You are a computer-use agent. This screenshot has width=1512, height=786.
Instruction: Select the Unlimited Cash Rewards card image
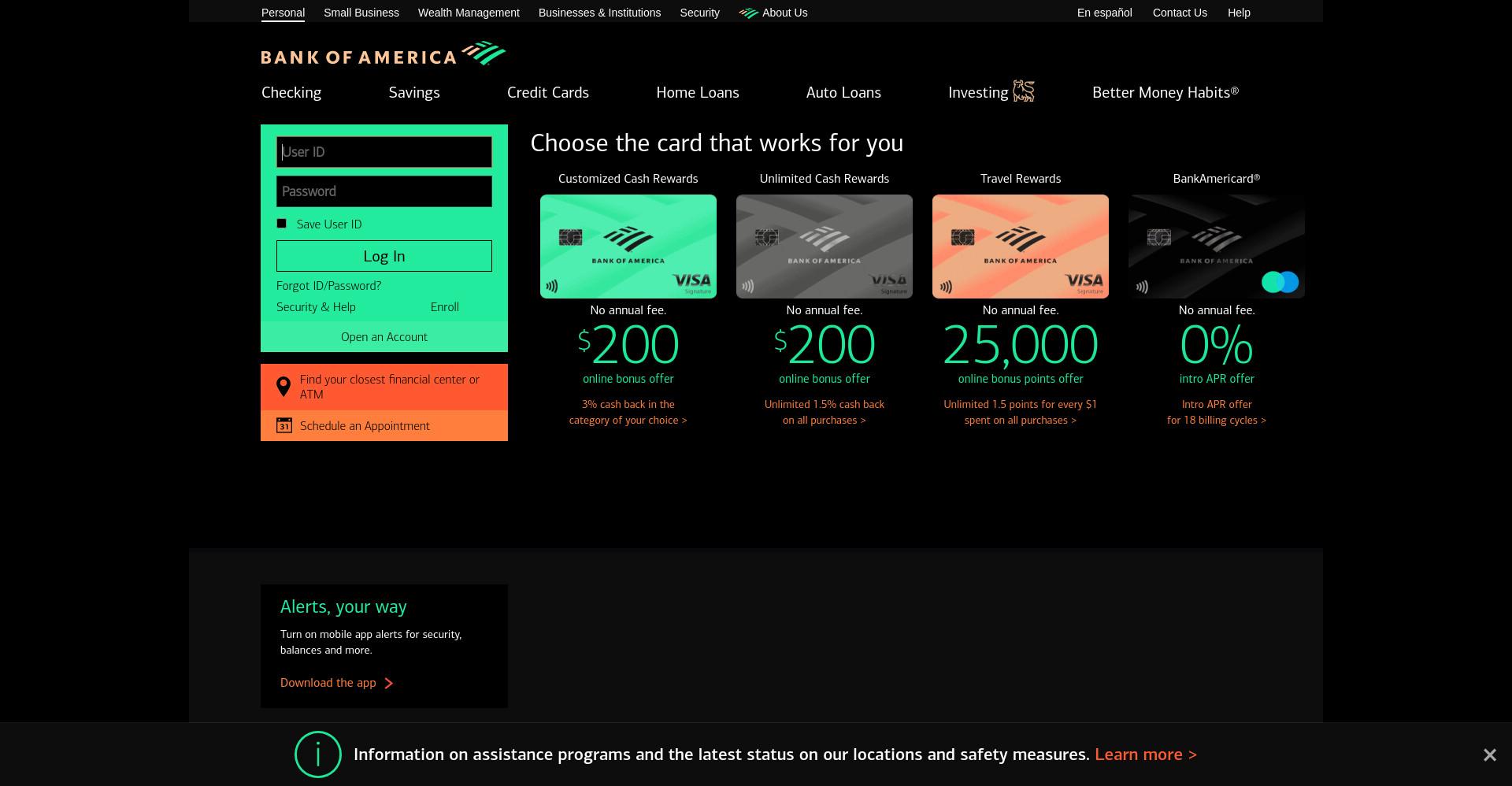coord(825,247)
